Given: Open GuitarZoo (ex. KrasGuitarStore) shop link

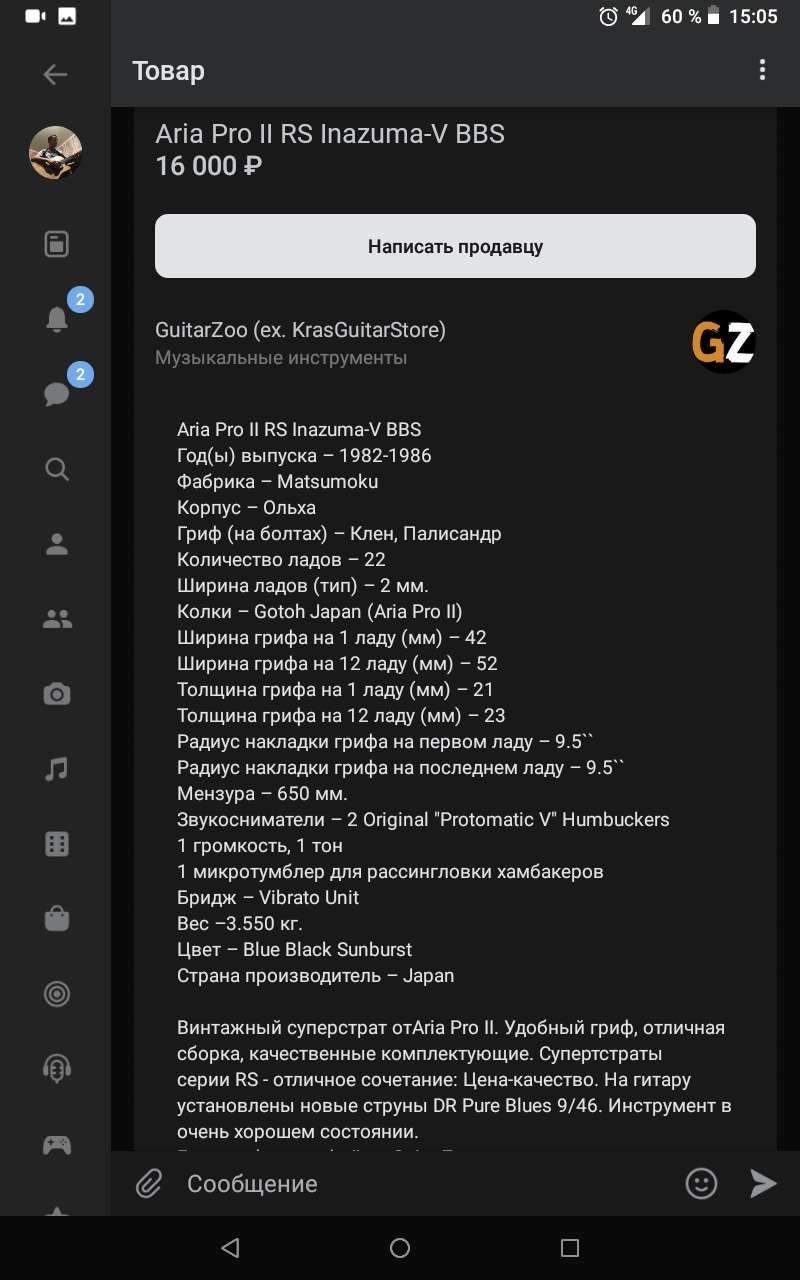Looking at the screenshot, I should coord(300,330).
